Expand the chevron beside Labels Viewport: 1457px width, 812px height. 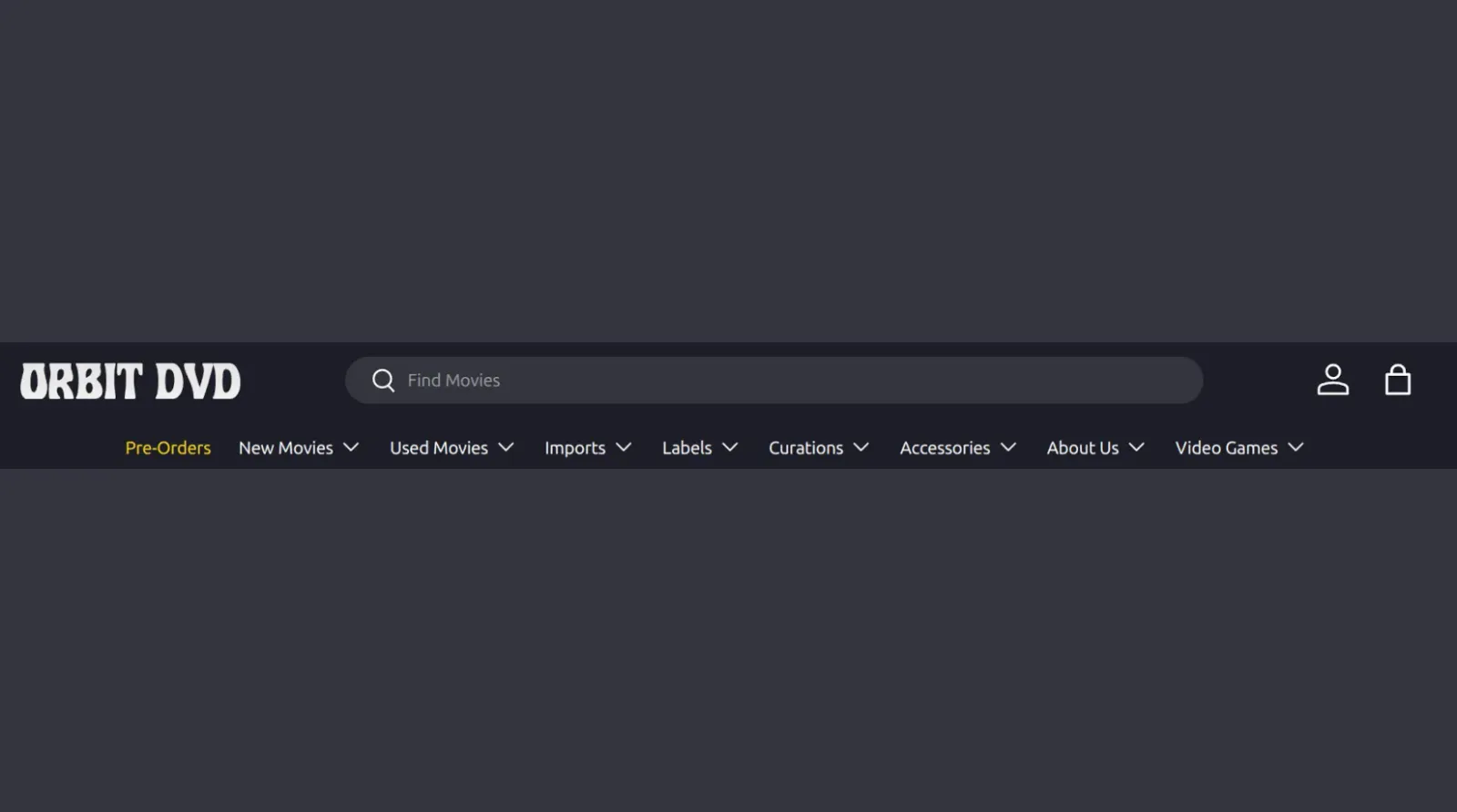click(x=730, y=447)
